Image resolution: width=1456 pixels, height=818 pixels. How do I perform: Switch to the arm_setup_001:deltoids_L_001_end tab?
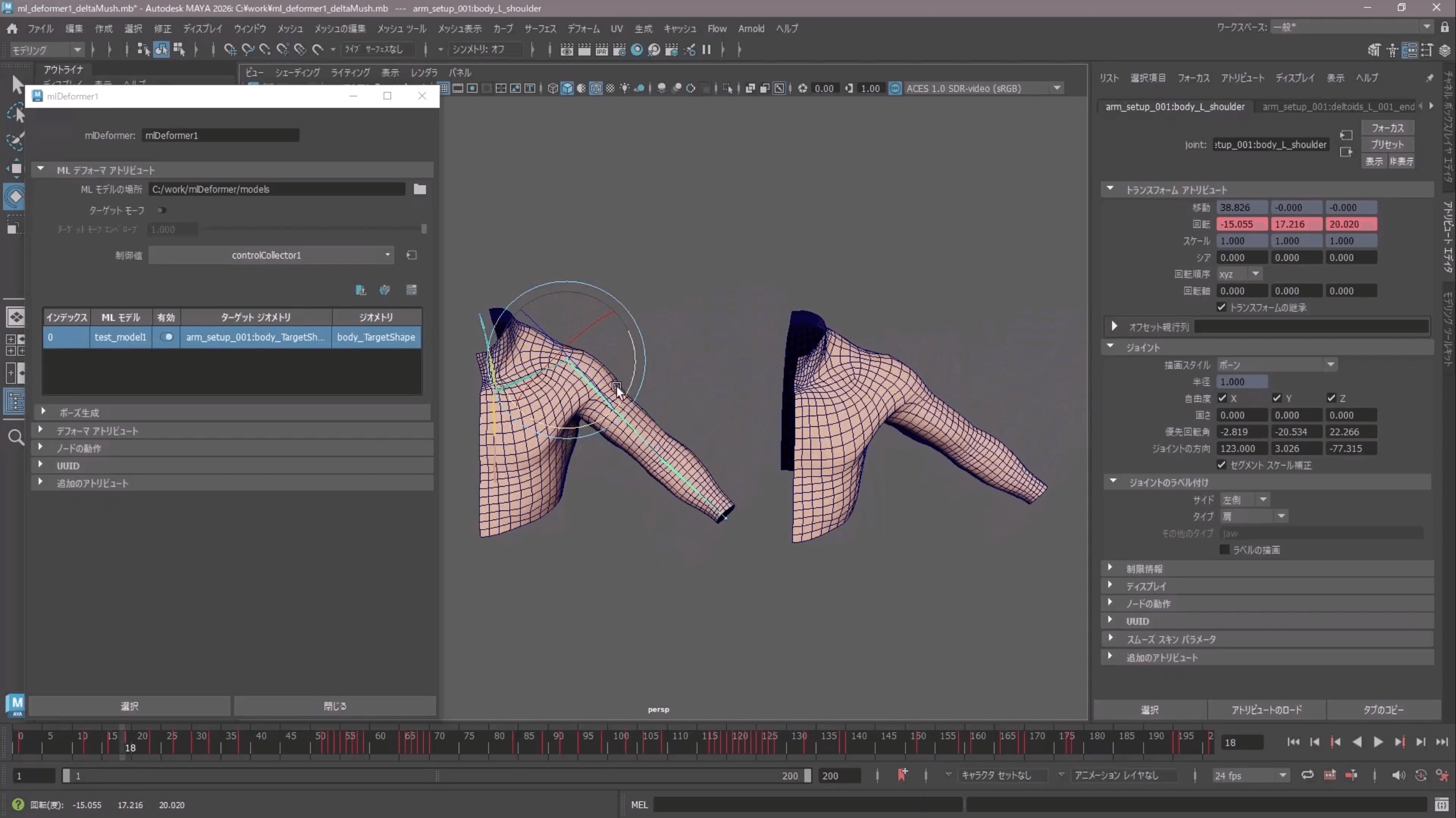click(x=1338, y=106)
